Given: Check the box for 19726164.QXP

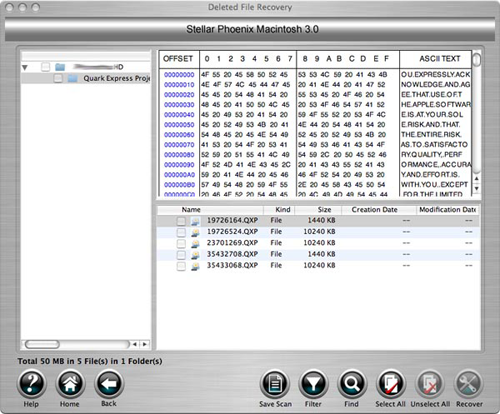Looking at the screenshot, I should click(x=181, y=221).
